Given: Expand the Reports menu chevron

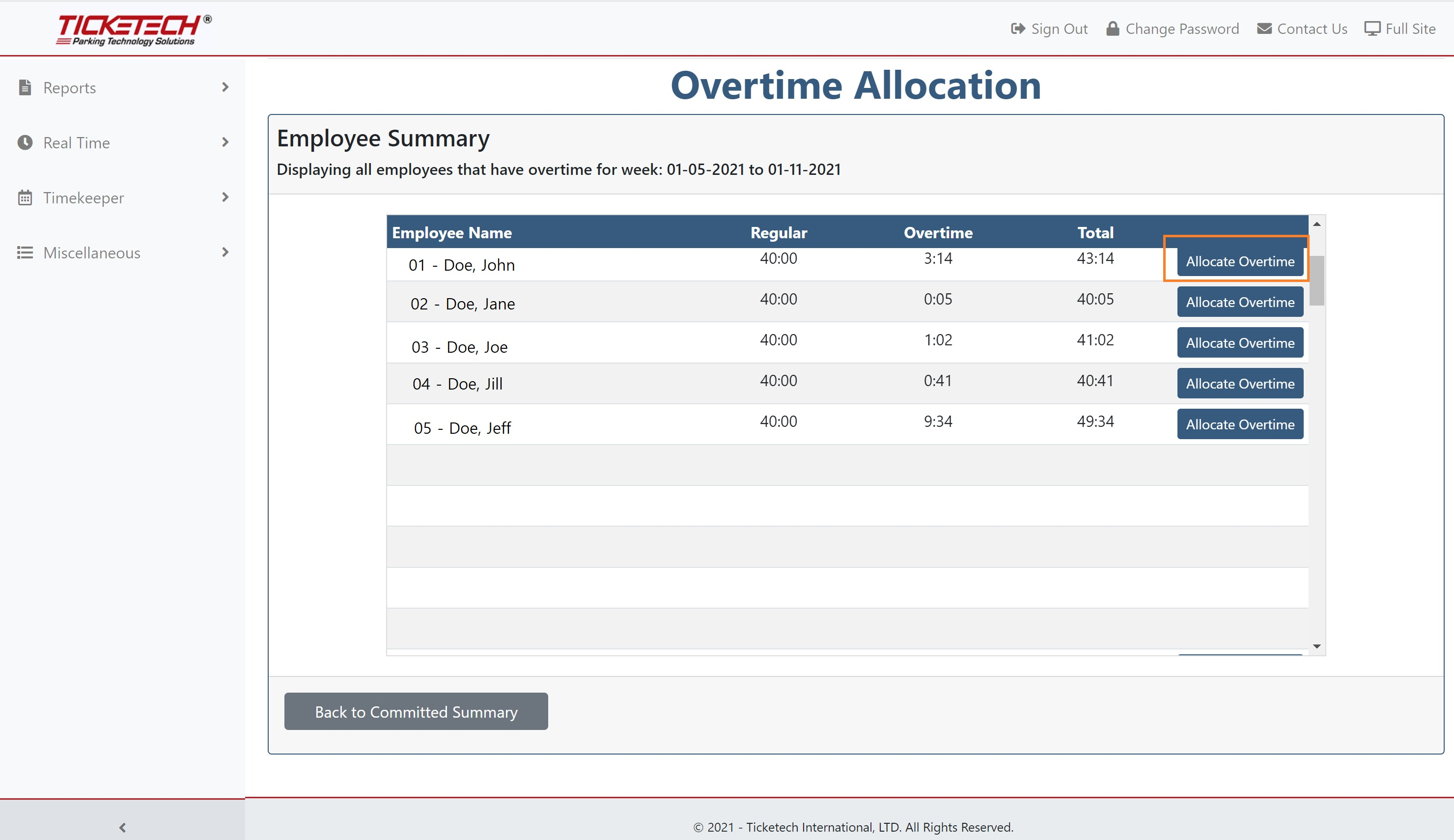Looking at the screenshot, I should (x=225, y=88).
